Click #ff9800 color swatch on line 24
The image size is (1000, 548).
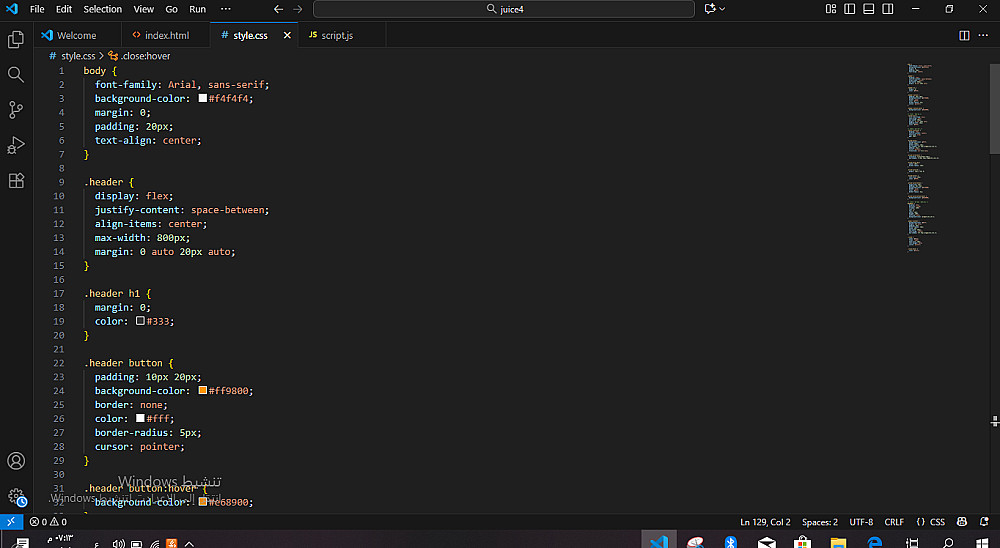click(x=203, y=390)
